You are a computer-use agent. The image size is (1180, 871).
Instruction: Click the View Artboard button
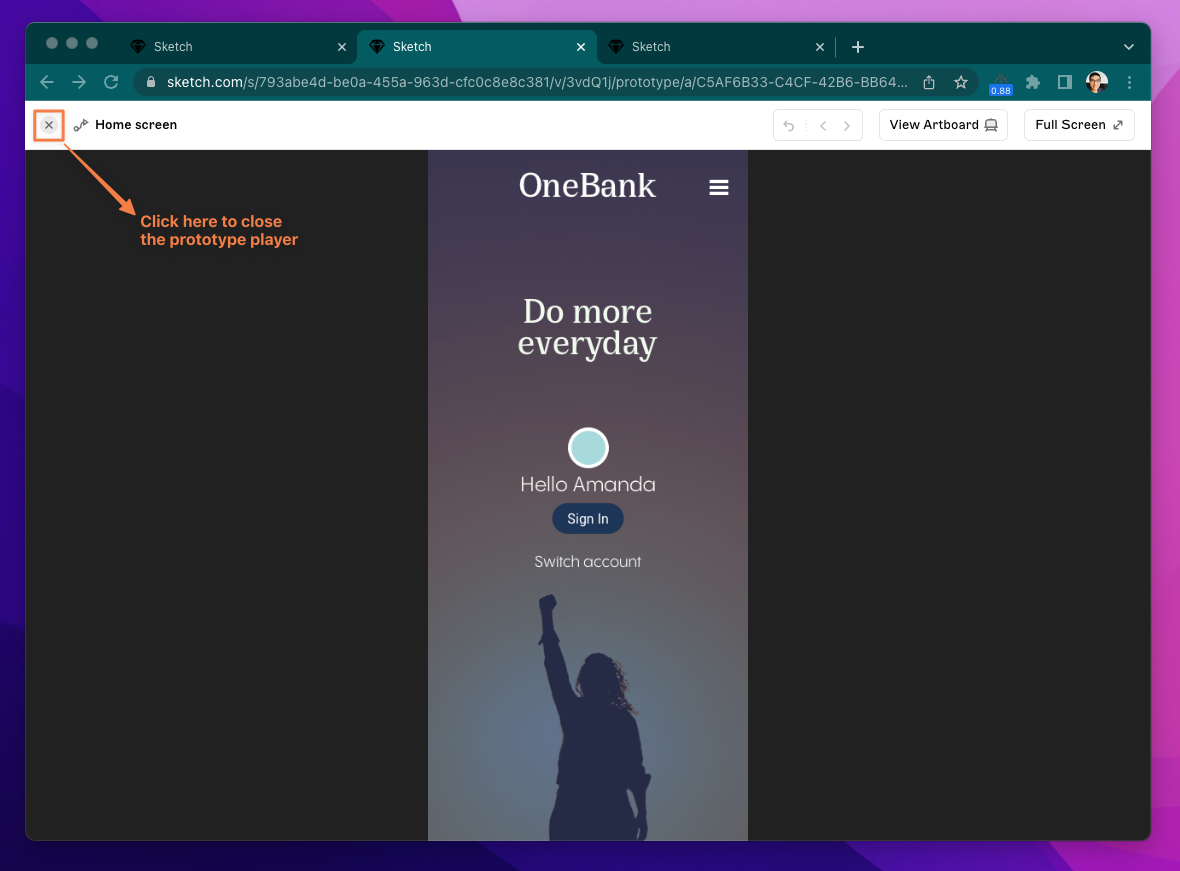(943, 125)
